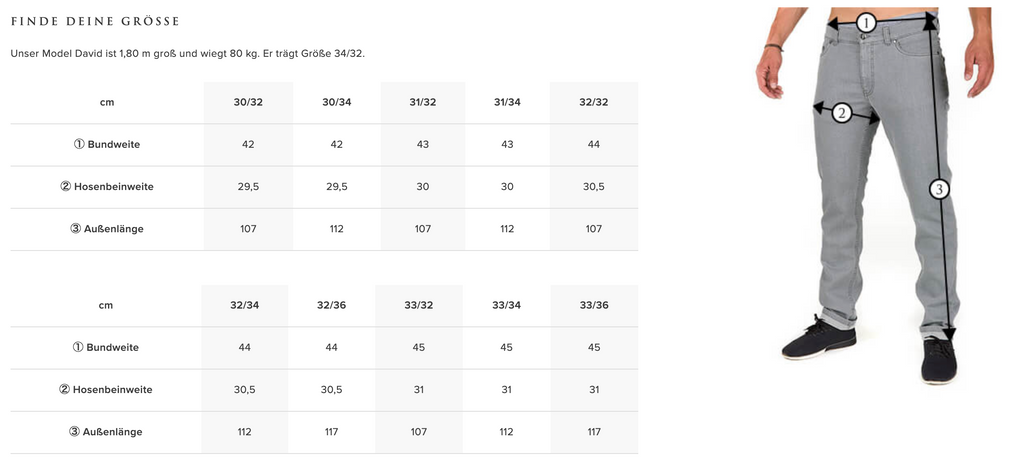Click the cm header in second table

pyautogui.click(x=106, y=305)
